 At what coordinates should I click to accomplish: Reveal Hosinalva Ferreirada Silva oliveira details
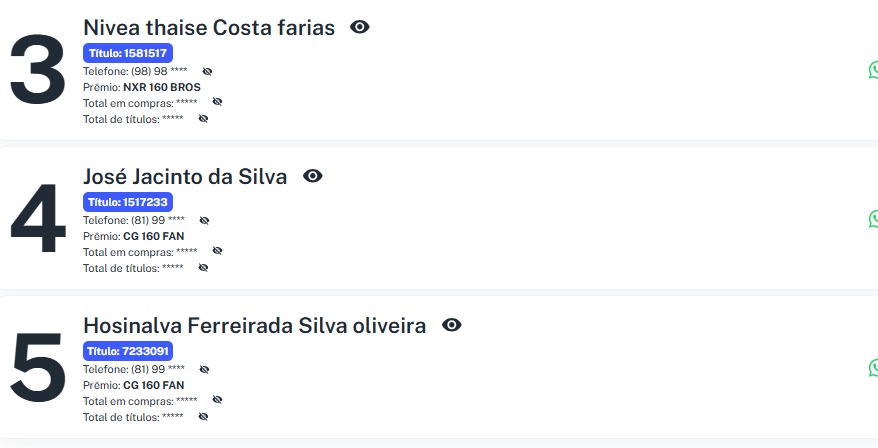[x=452, y=325]
